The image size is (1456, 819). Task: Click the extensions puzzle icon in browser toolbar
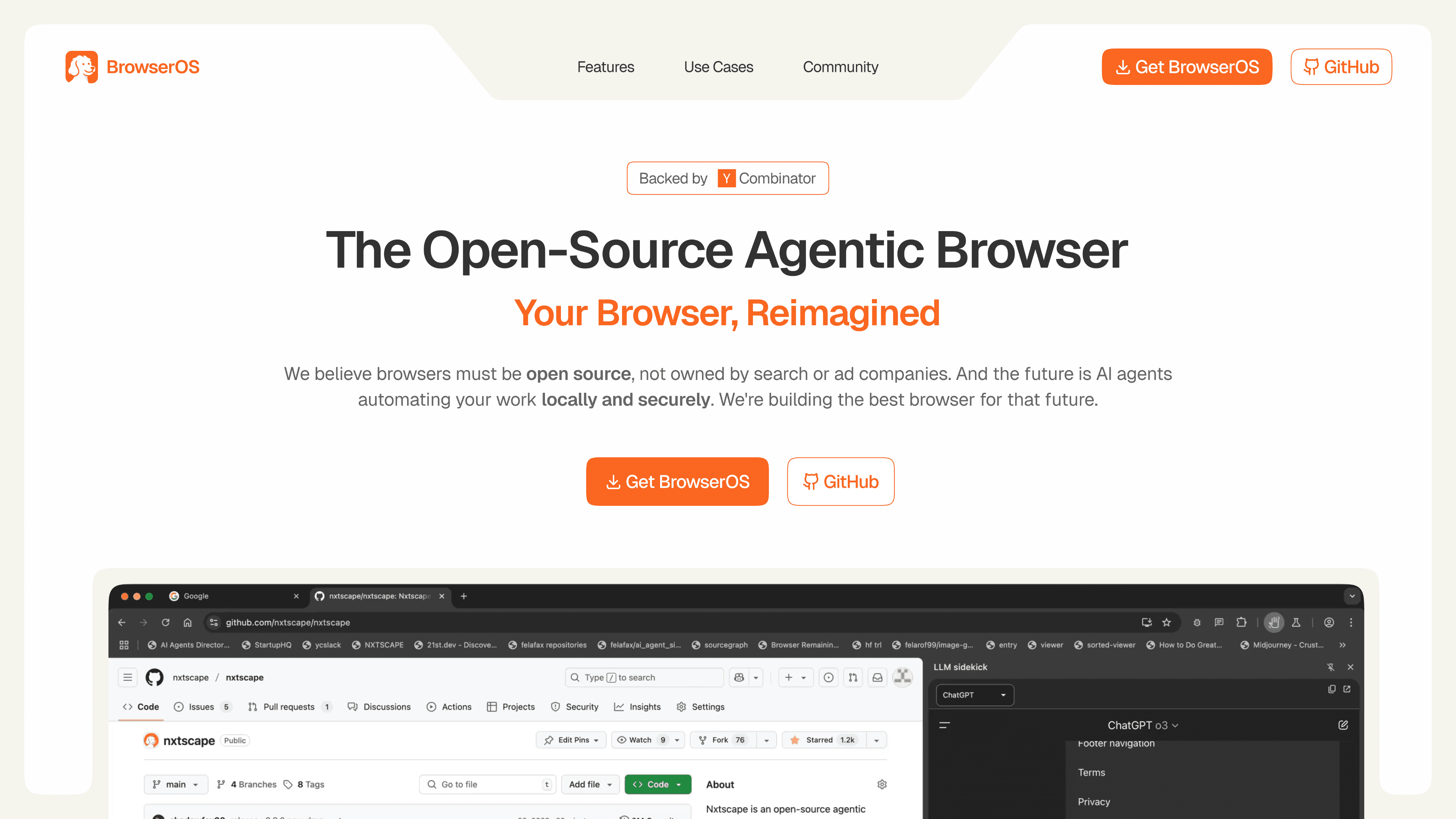[x=1241, y=622]
